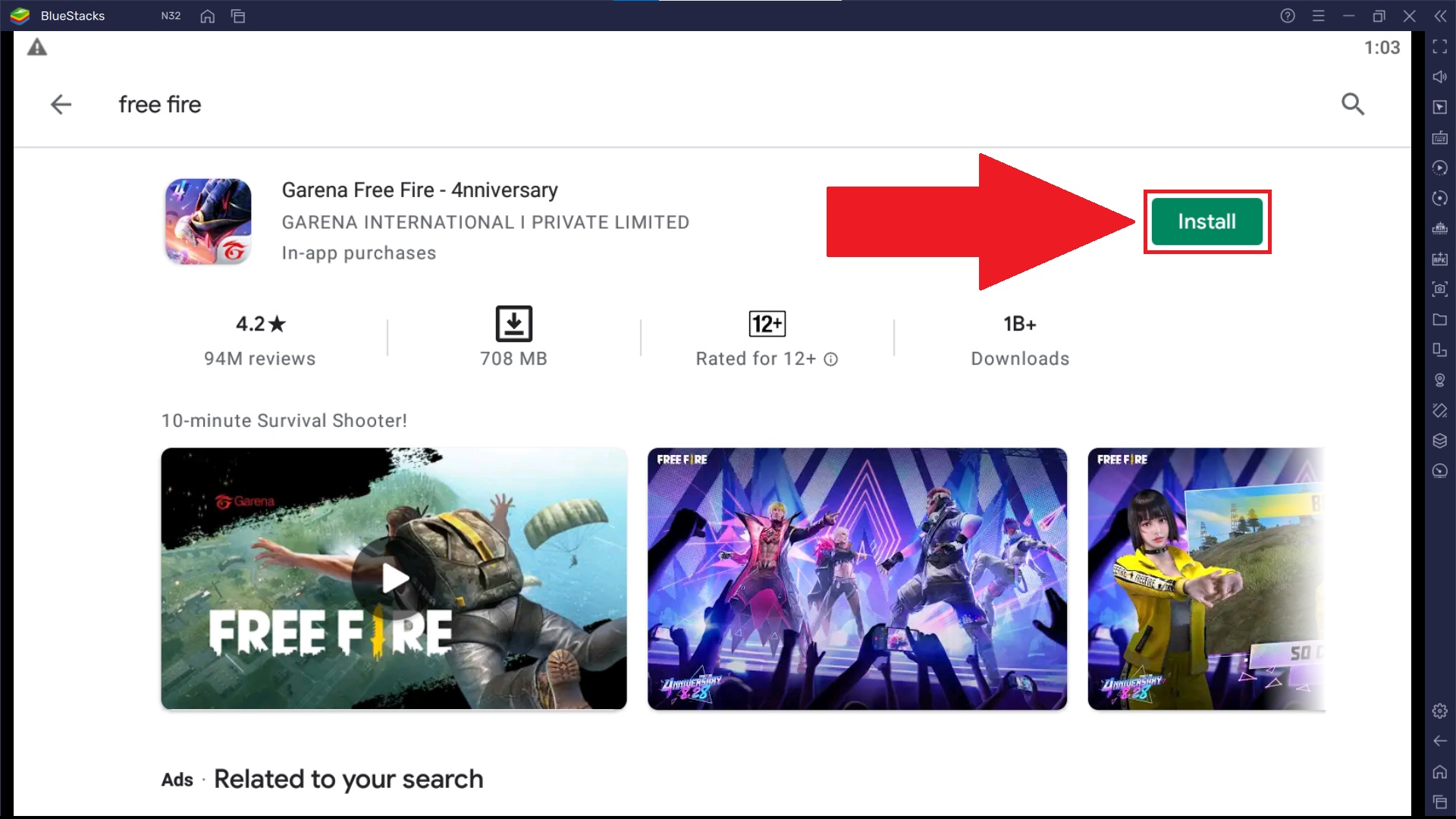Click the 1:03 clock in status bar
Screen dimensions: 1456x819
click(x=1382, y=48)
